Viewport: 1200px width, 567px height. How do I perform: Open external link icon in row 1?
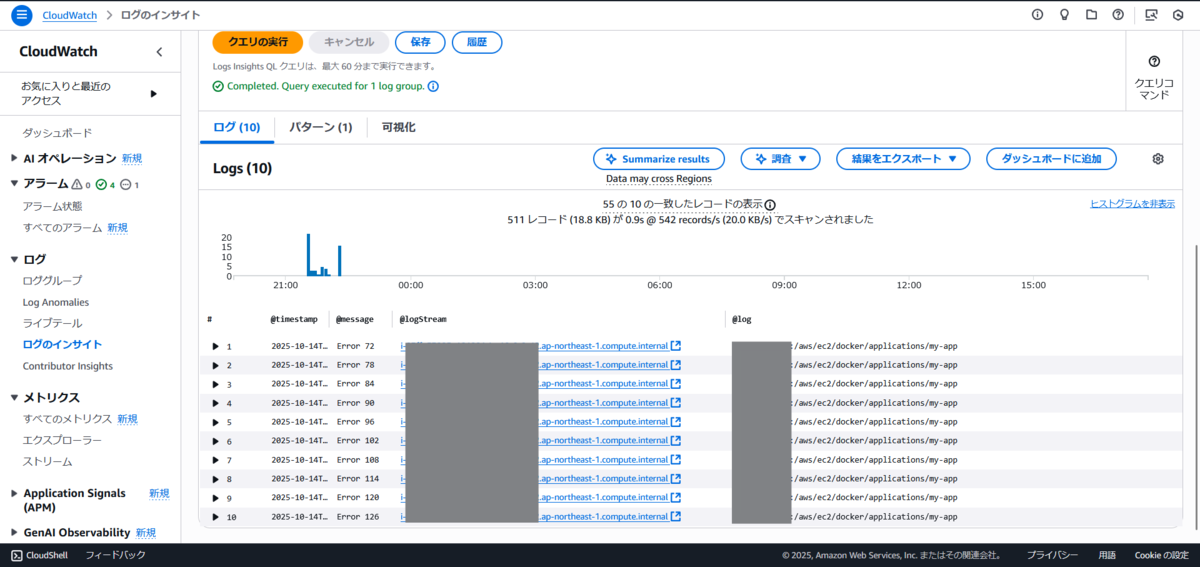[676, 346]
